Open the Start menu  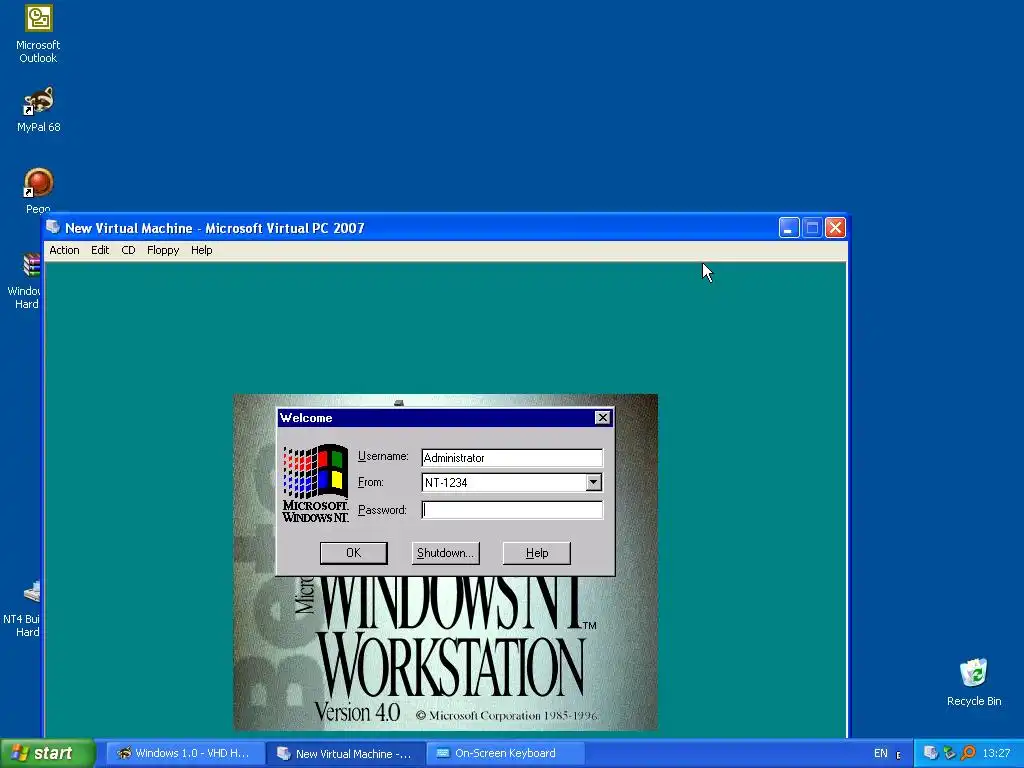(48, 753)
